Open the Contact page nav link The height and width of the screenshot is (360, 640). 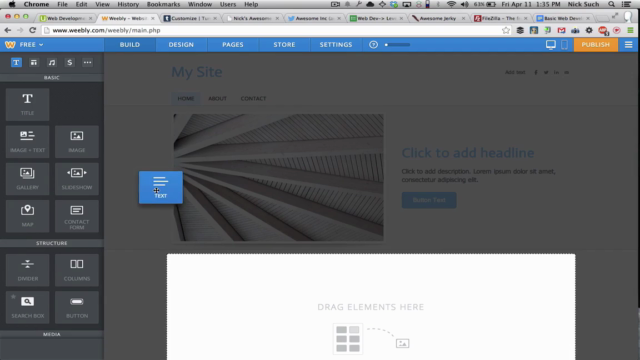point(253,98)
